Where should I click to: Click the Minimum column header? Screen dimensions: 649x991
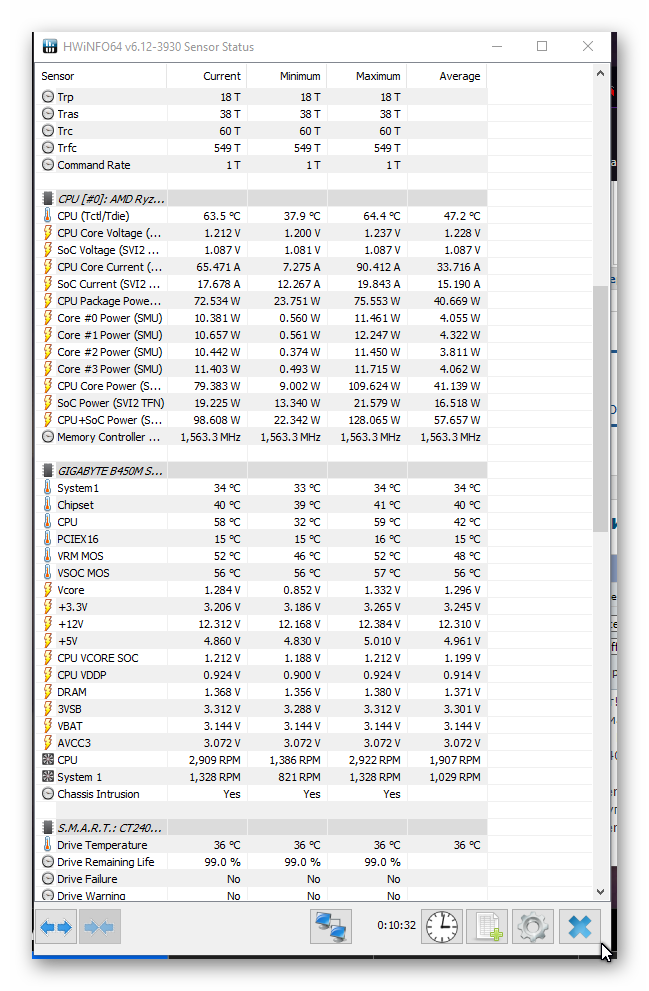pyautogui.click(x=287, y=76)
